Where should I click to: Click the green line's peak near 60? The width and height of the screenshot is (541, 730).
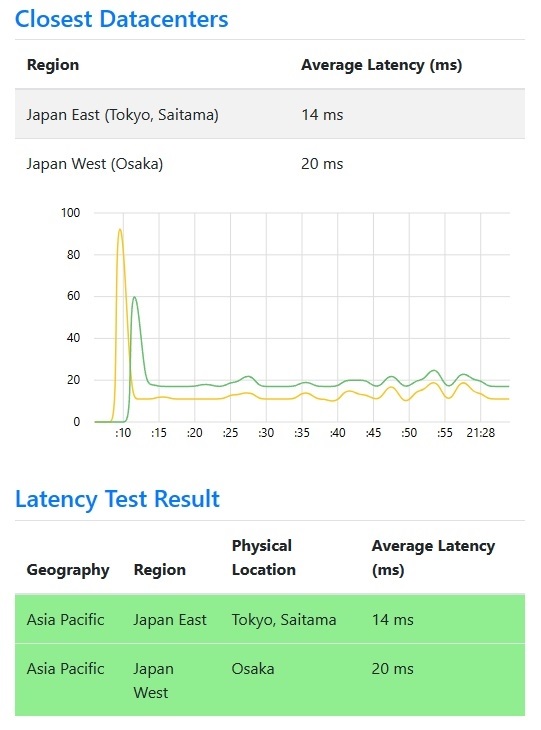point(135,297)
